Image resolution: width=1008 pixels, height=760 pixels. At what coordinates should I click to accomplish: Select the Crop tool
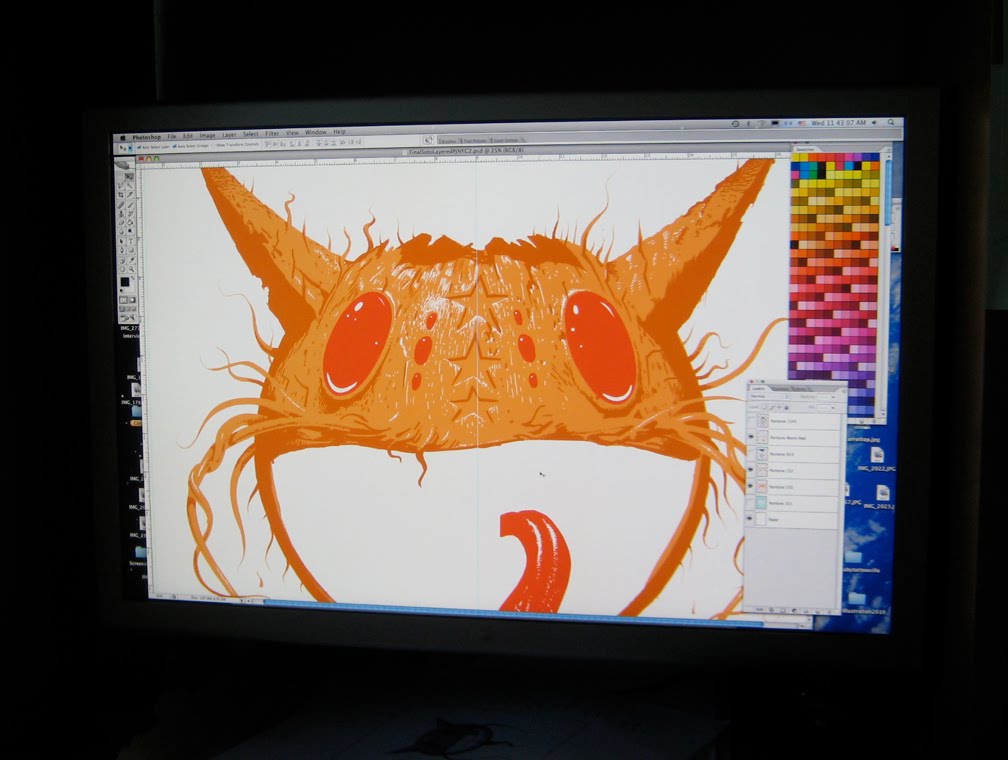coord(121,195)
